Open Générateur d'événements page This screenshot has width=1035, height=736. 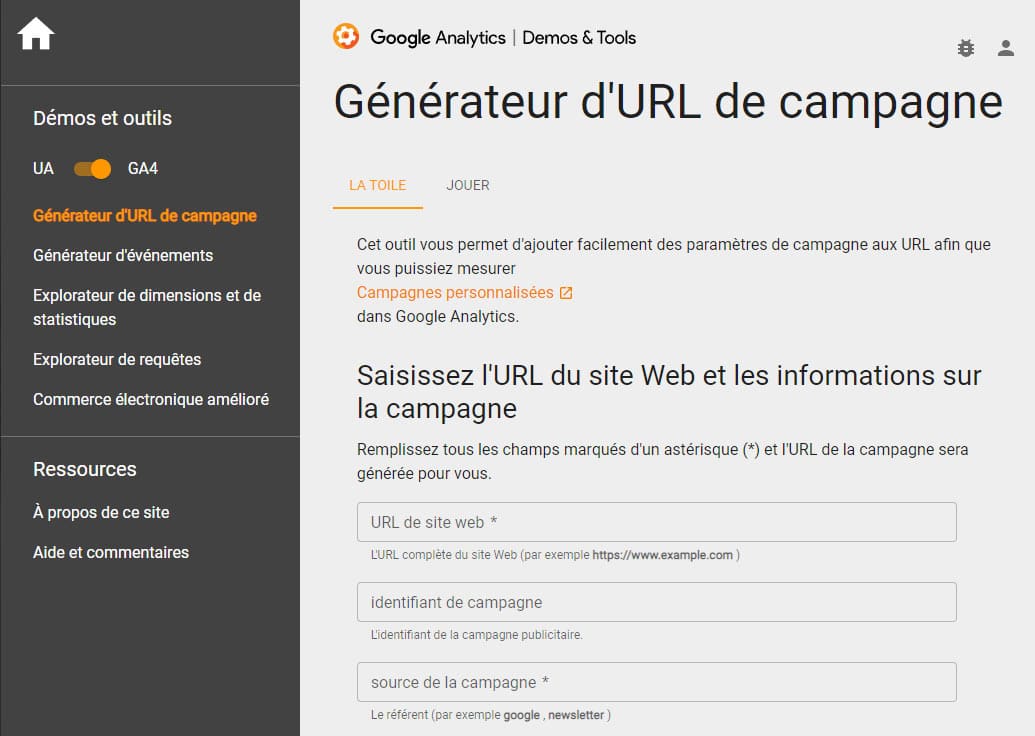[123, 256]
